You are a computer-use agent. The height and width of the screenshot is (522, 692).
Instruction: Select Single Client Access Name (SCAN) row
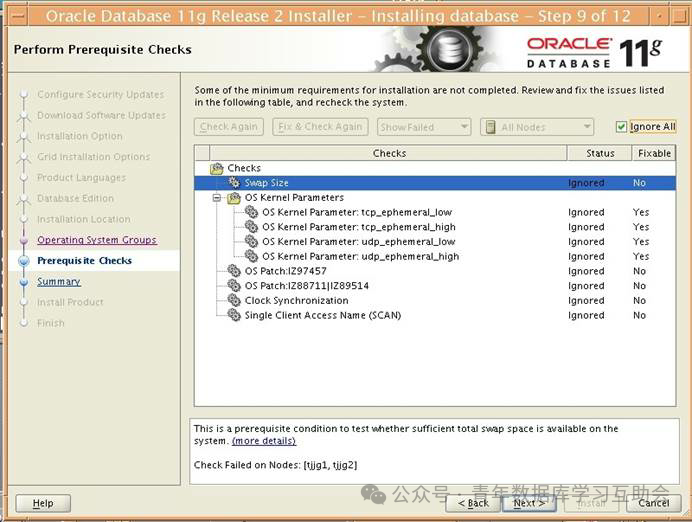(x=435, y=315)
